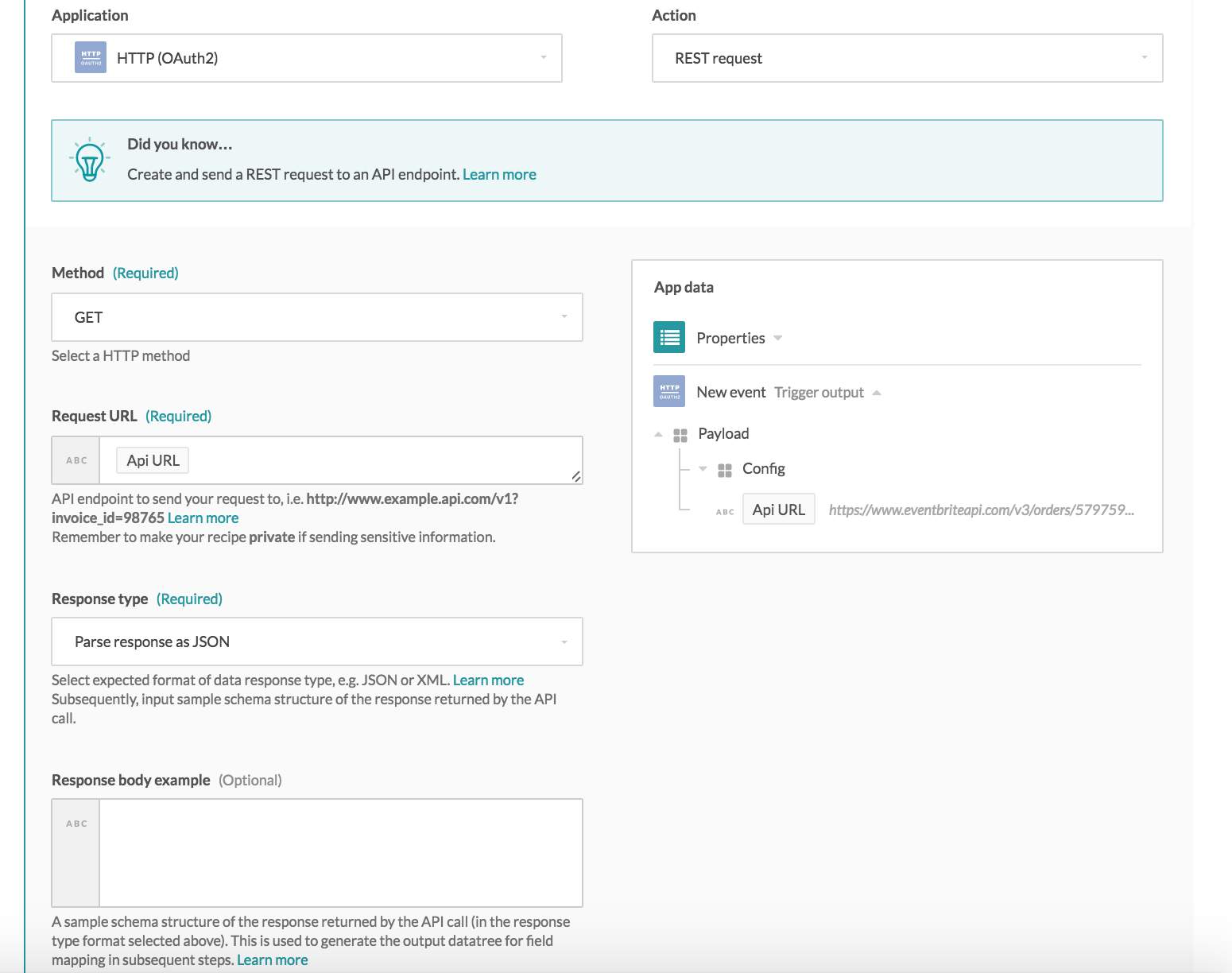The width and height of the screenshot is (1232, 973).
Task: Click the Payload object grid icon
Action: point(680,434)
